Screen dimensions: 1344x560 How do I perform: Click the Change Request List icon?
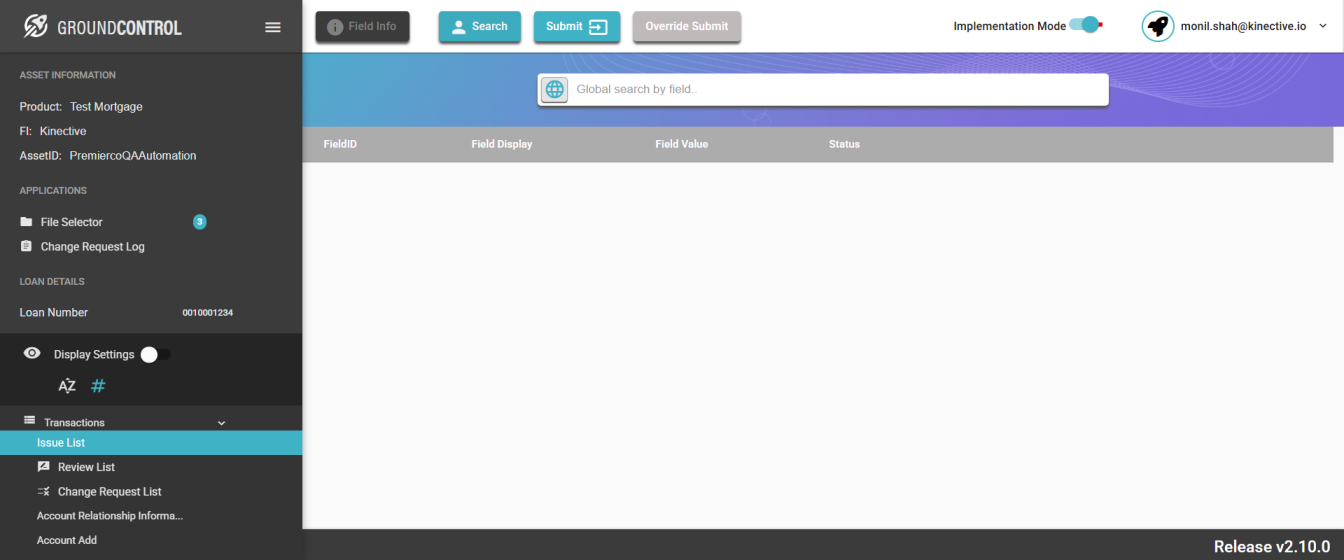pyautogui.click(x=44, y=491)
